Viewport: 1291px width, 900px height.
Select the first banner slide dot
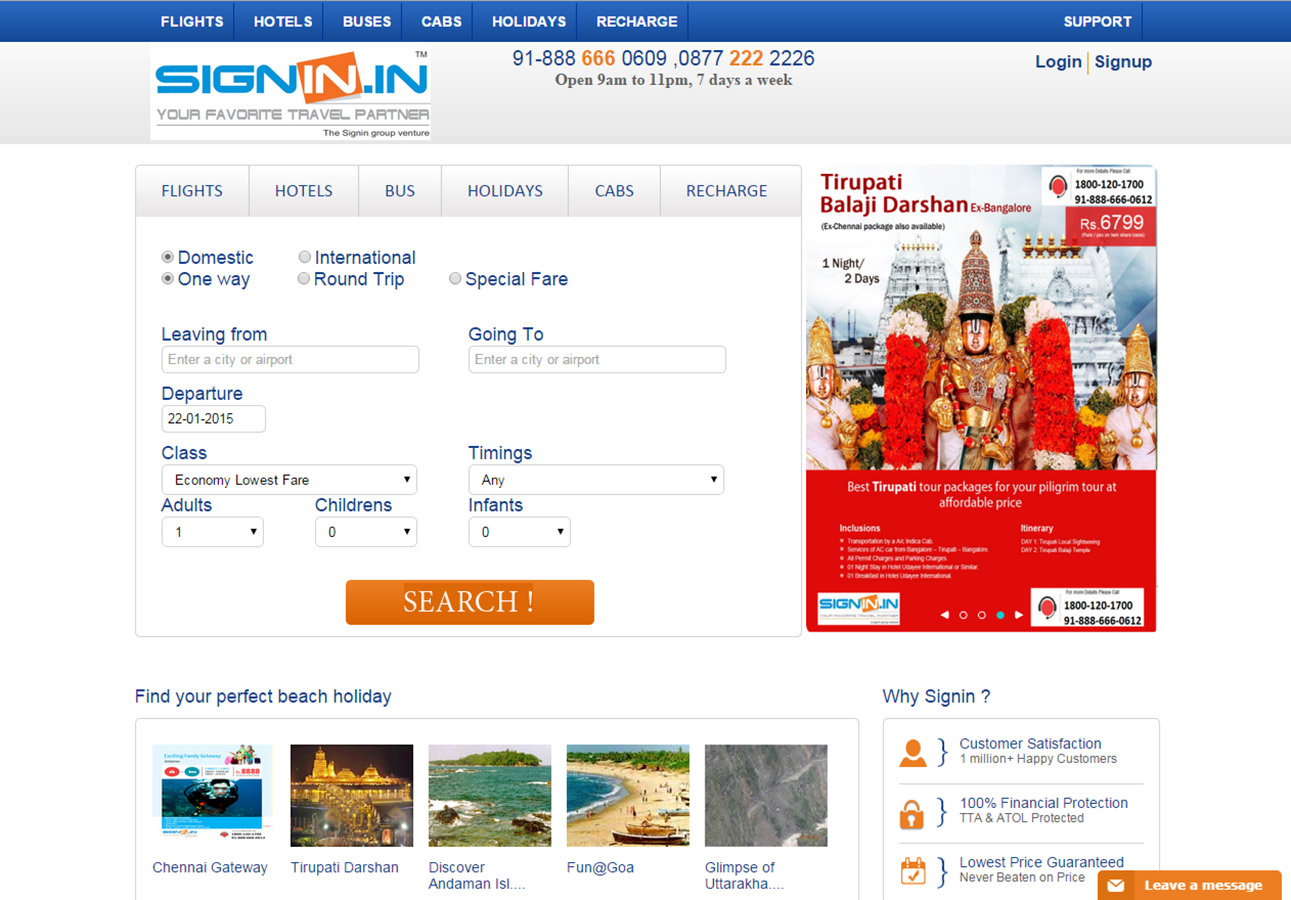(963, 615)
